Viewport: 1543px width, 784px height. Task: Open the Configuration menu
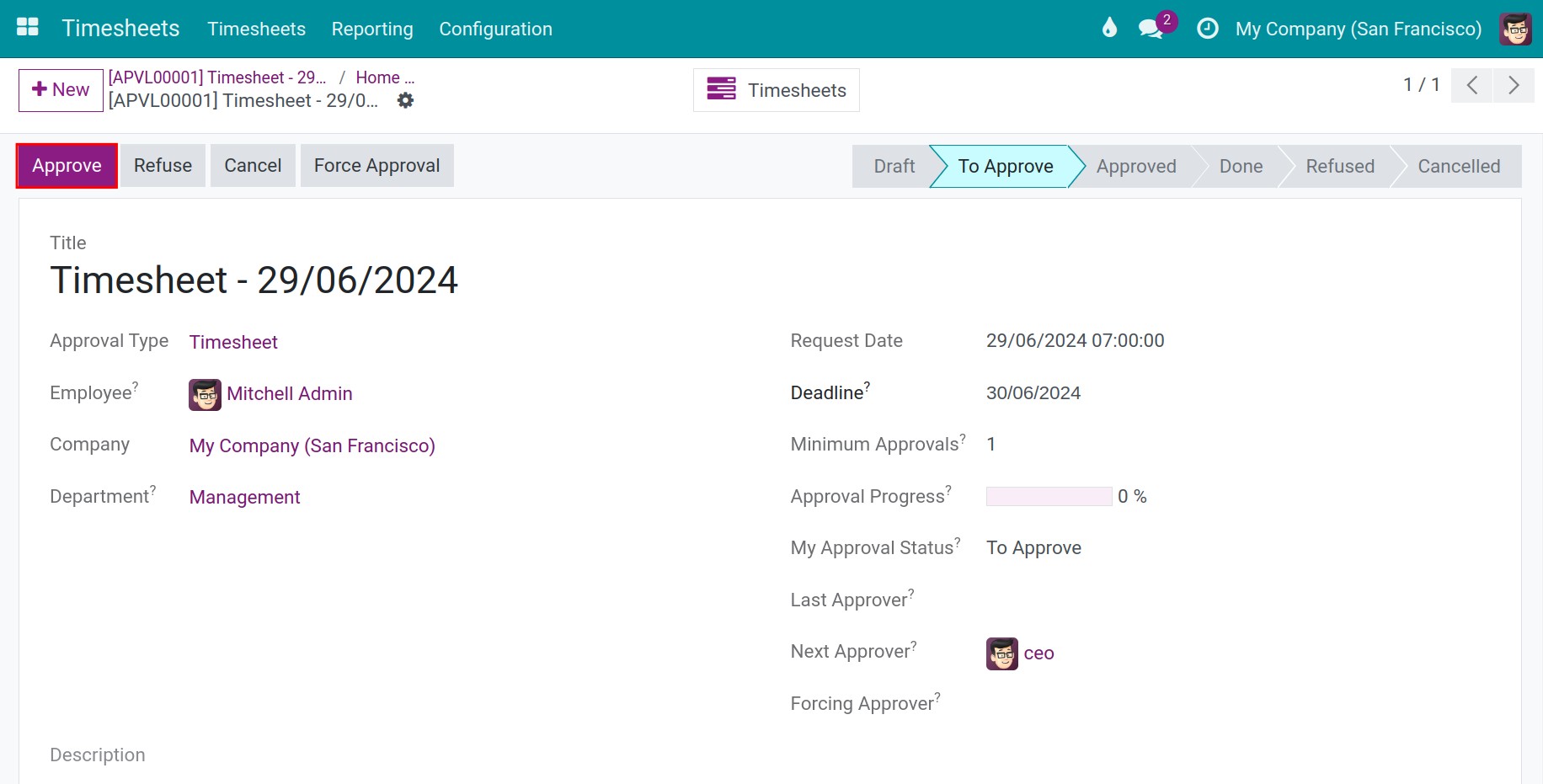[x=495, y=29]
